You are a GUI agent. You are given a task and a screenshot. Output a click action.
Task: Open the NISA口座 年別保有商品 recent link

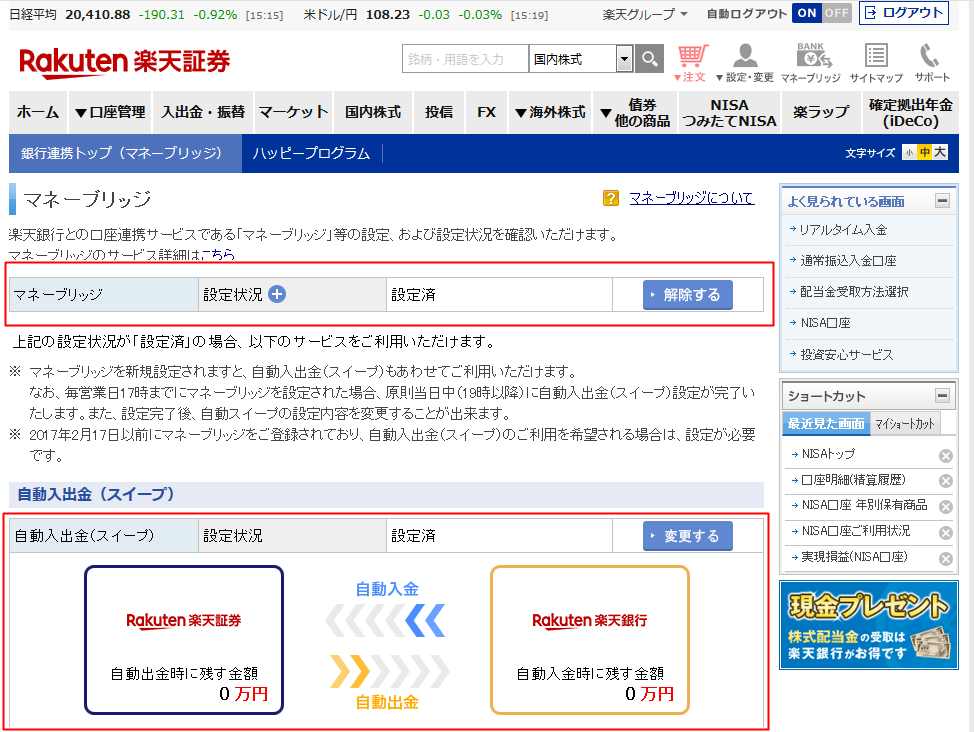tap(864, 505)
